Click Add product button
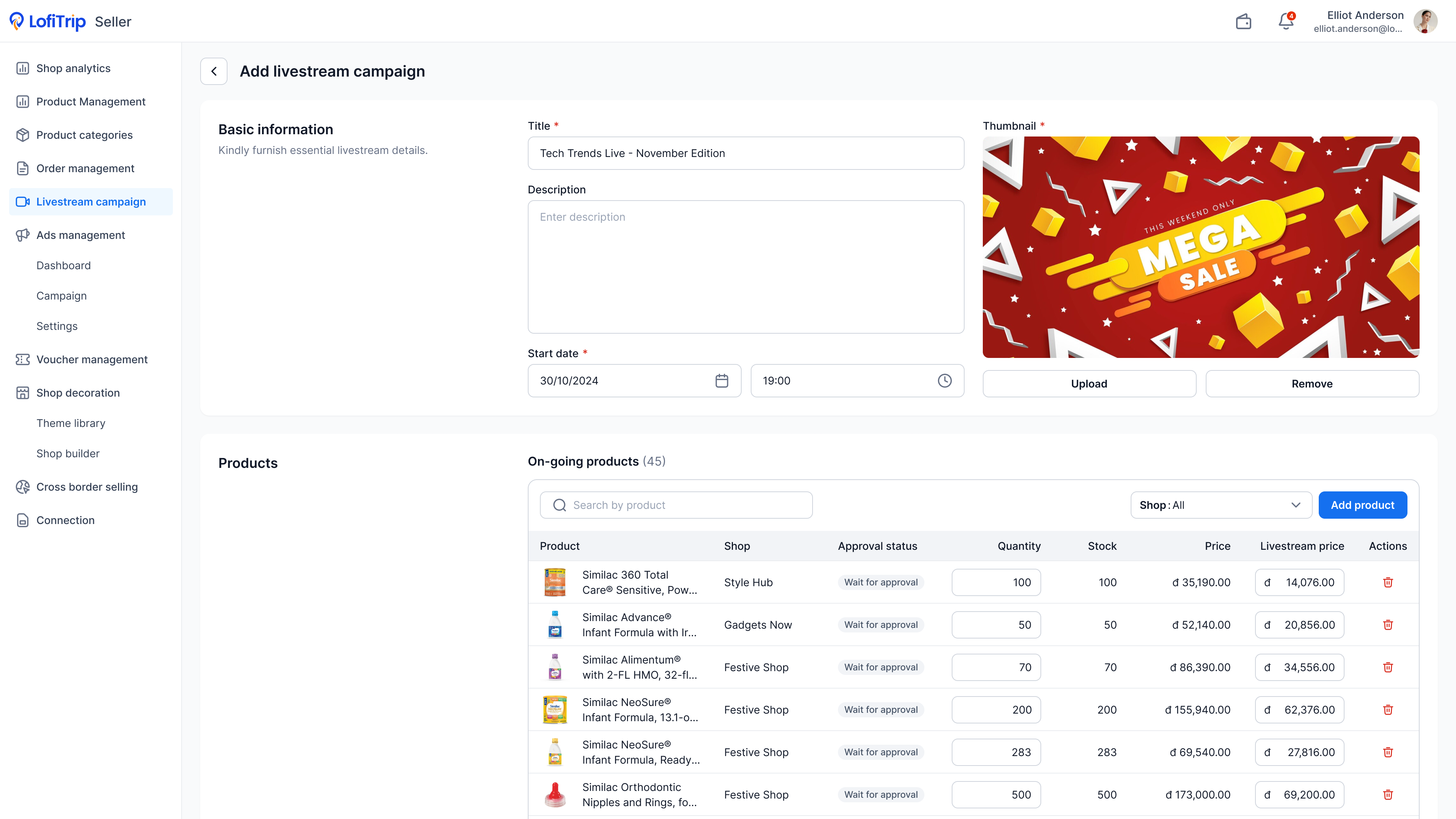The width and height of the screenshot is (1456, 819). tap(1362, 505)
